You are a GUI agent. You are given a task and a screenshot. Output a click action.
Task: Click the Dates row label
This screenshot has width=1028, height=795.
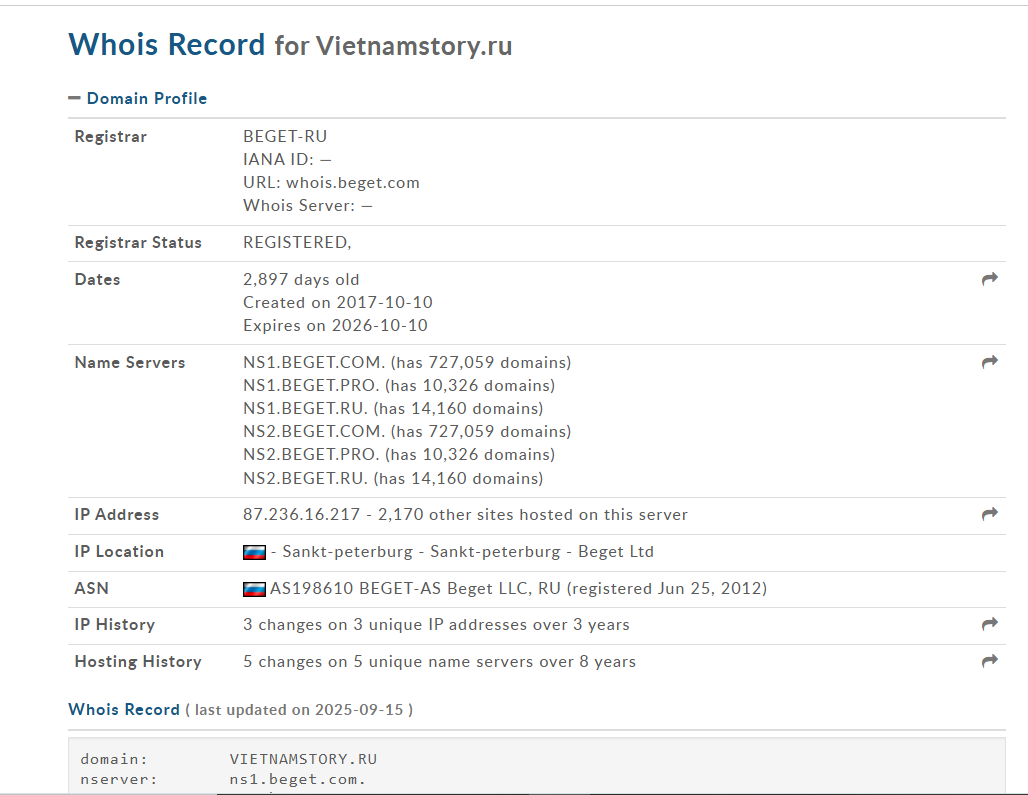[x=98, y=279]
